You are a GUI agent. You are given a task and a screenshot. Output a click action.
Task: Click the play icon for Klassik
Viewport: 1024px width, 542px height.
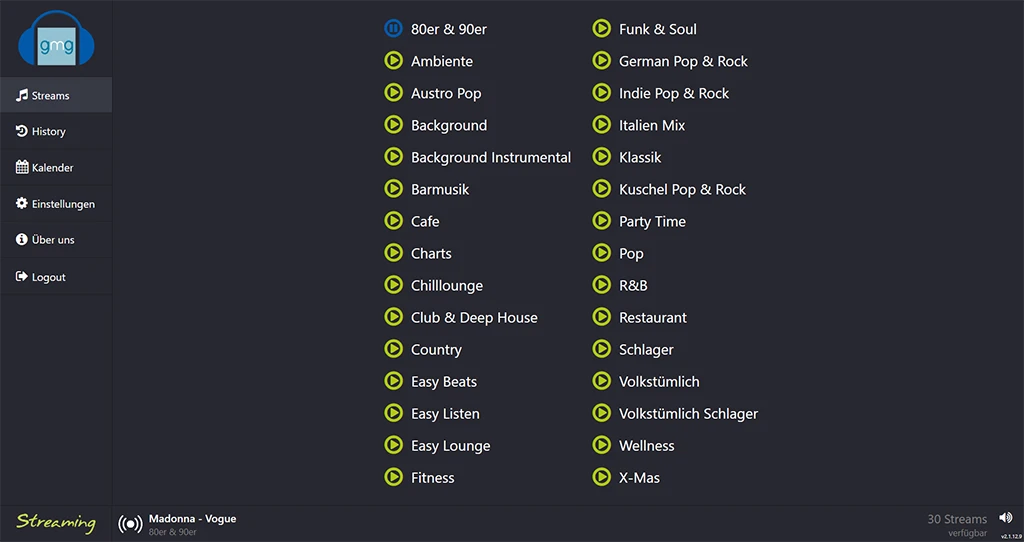(x=602, y=157)
